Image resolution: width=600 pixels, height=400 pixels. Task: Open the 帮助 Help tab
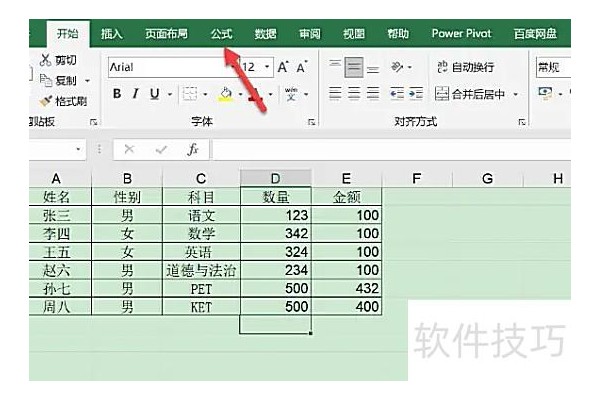click(x=398, y=34)
